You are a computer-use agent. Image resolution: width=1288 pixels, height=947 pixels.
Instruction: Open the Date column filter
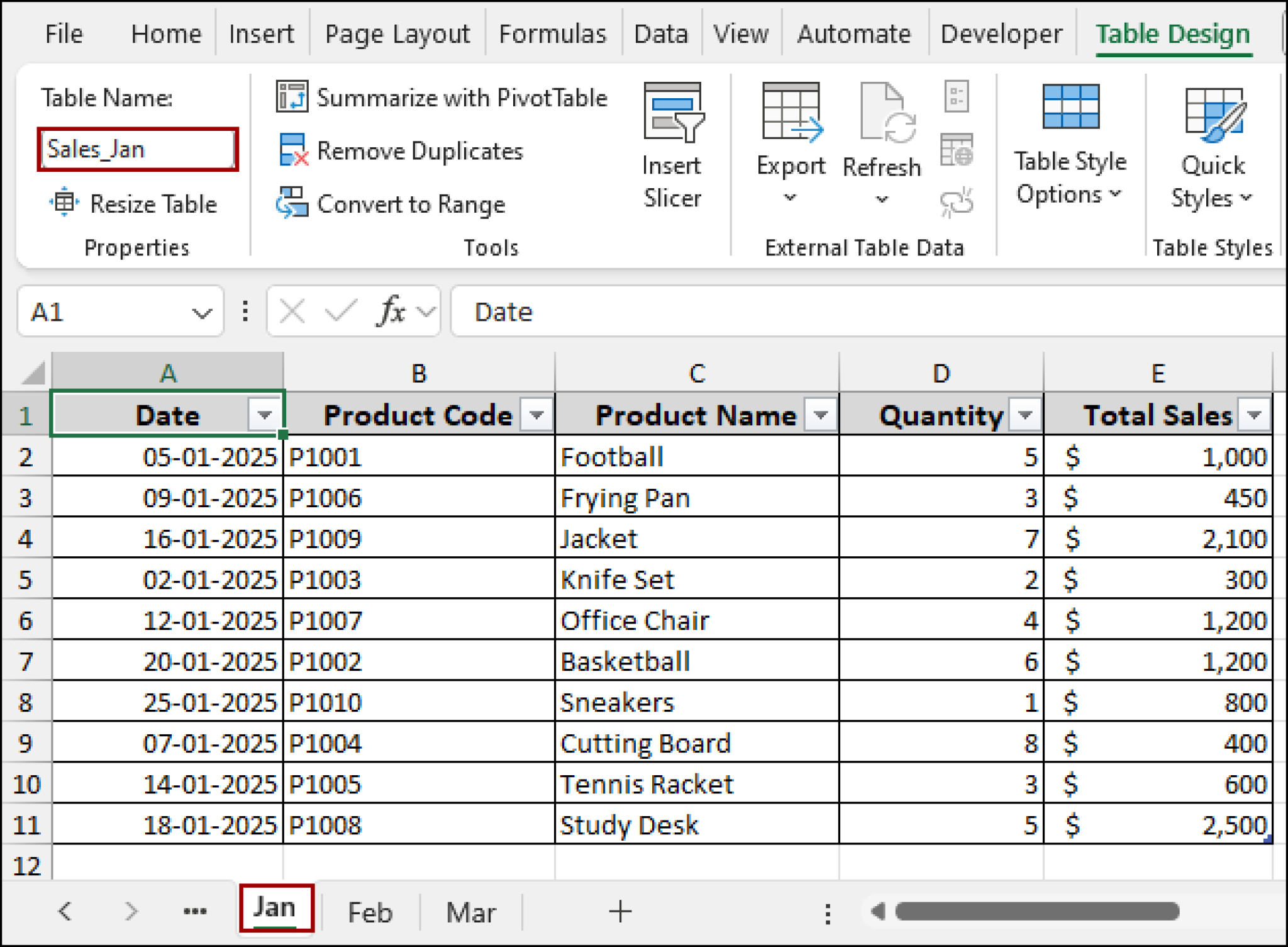[264, 415]
